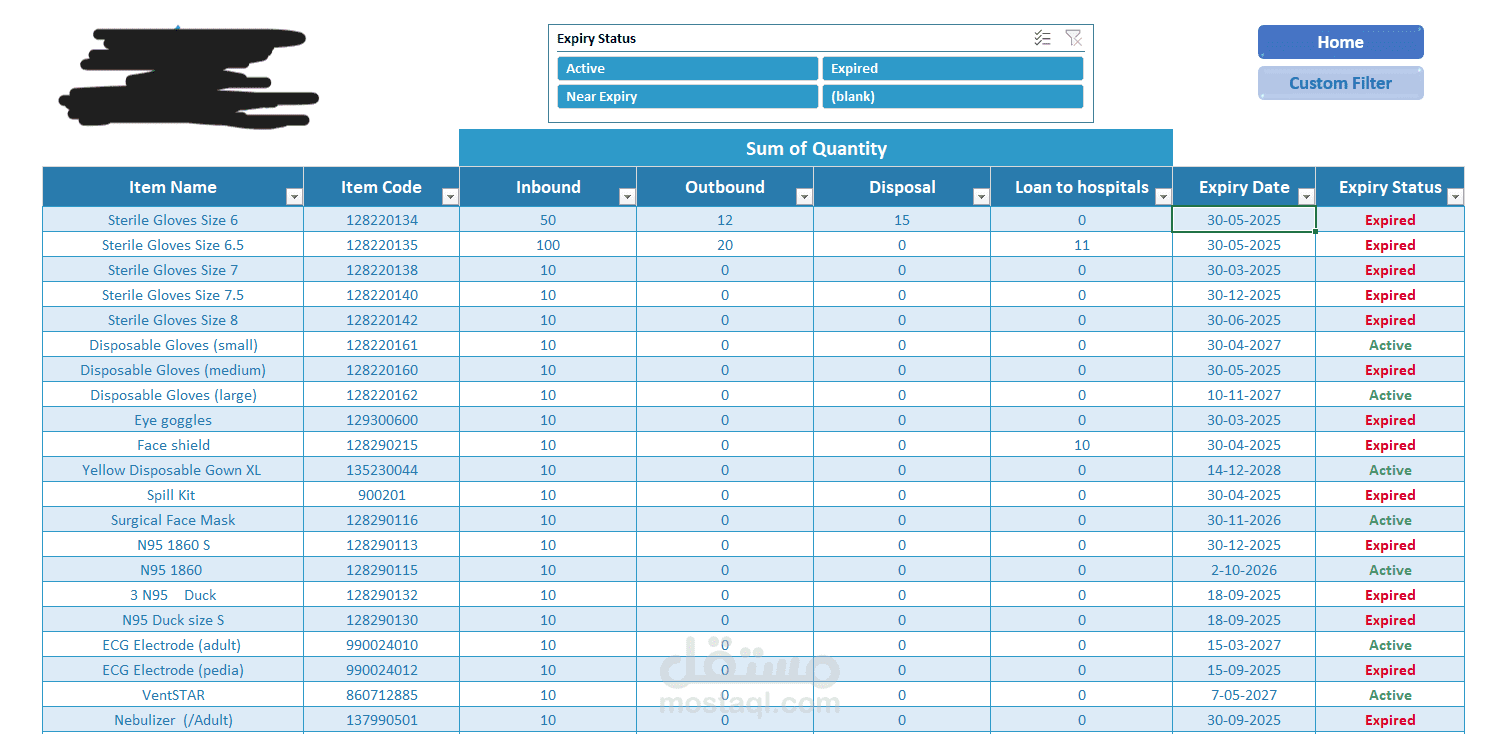The width and height of the screenshot is (1501, 734).
Task: Select the (blank) slicer option
Action: click(953, 96)
